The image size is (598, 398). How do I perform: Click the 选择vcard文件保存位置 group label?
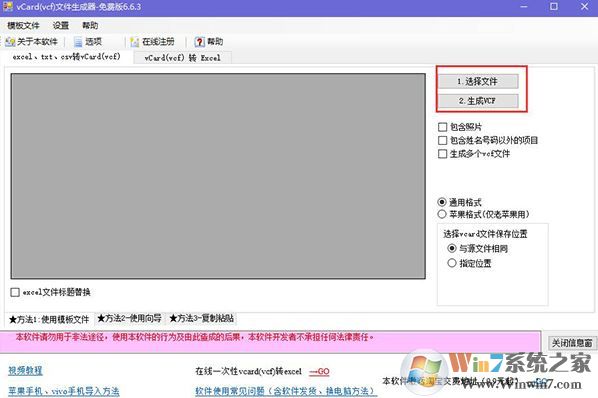(485, 234)
